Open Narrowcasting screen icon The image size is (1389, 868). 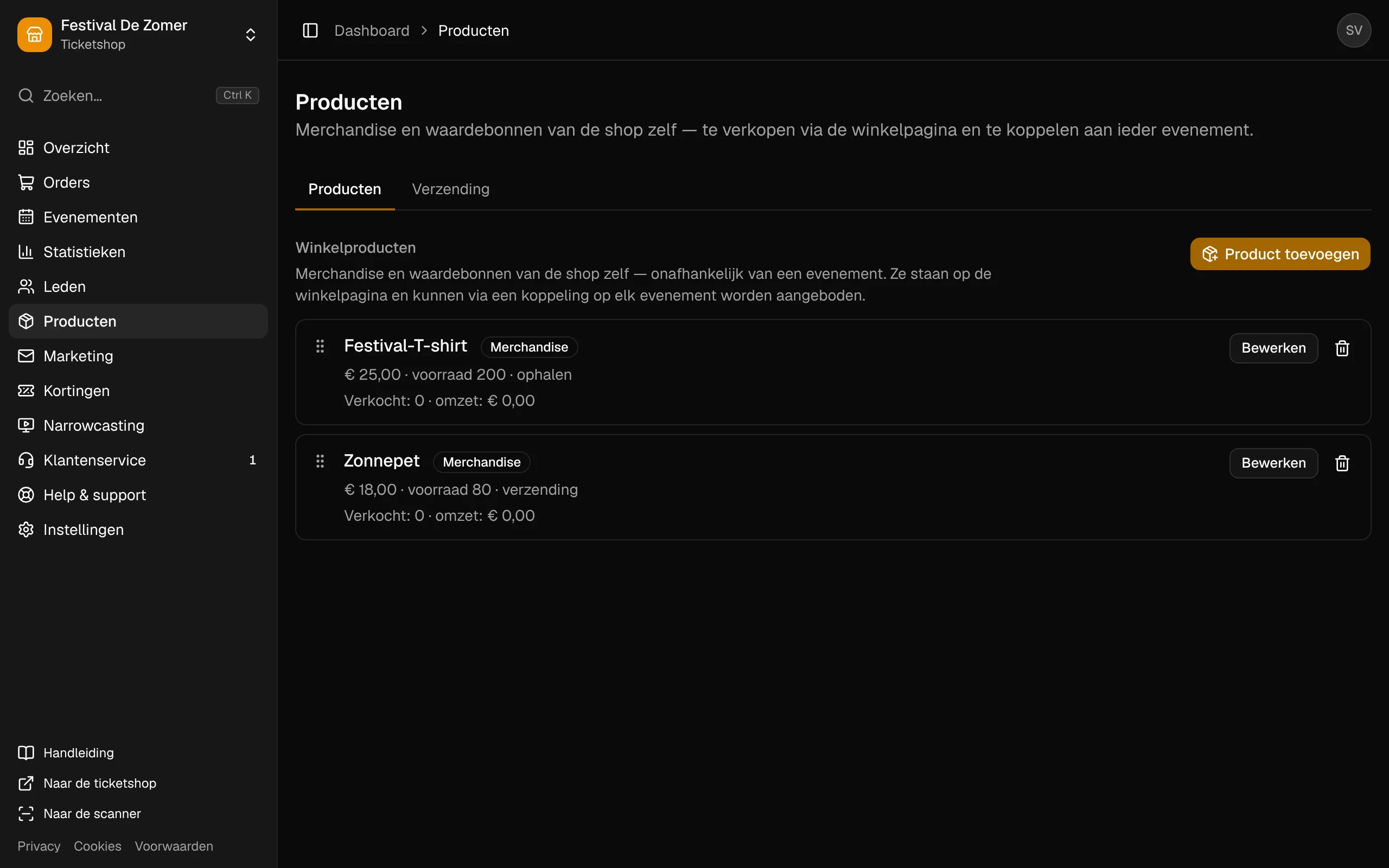tap(26, 425)
